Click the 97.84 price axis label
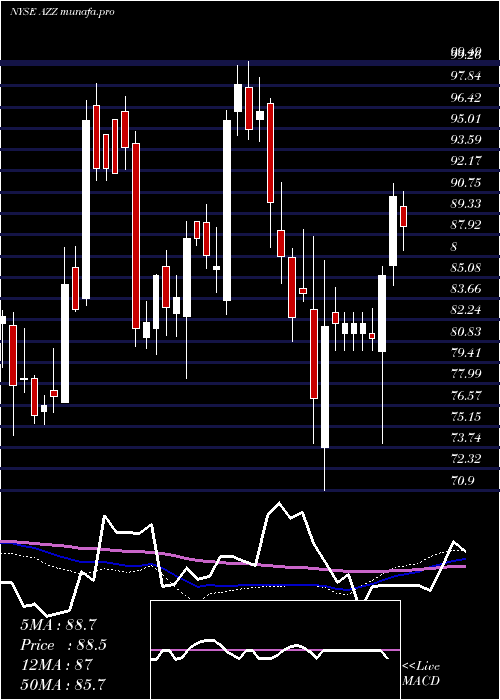Viewport: 500px width, 700px height. tap(466, 76)
